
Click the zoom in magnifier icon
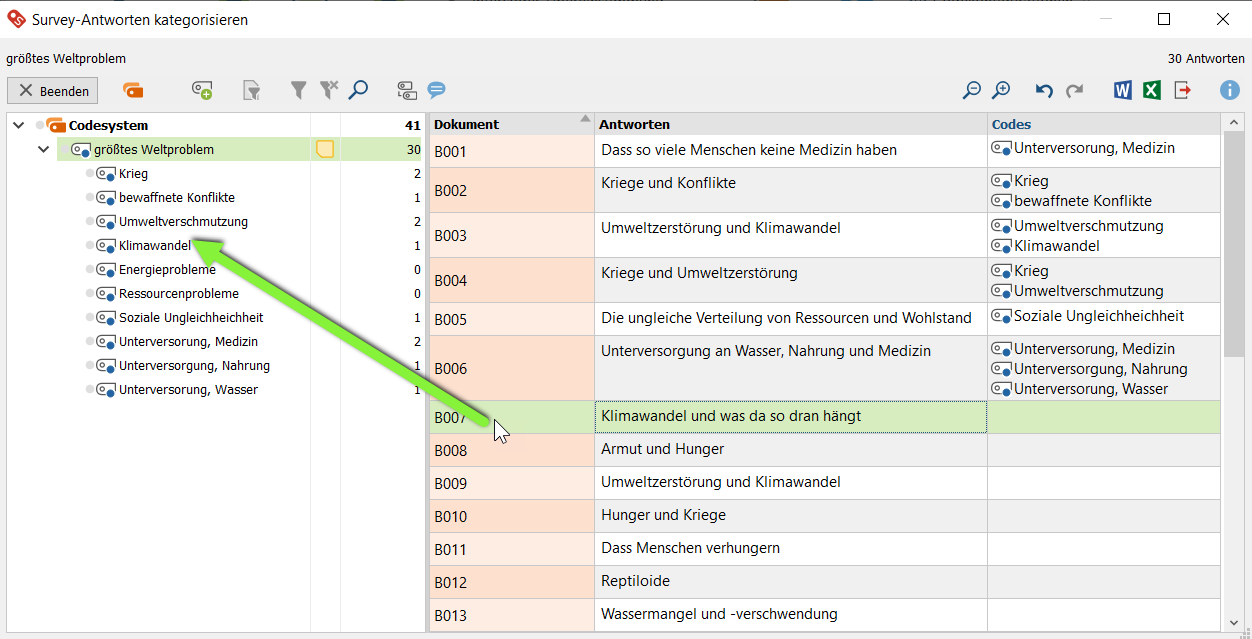(1001, 91)
